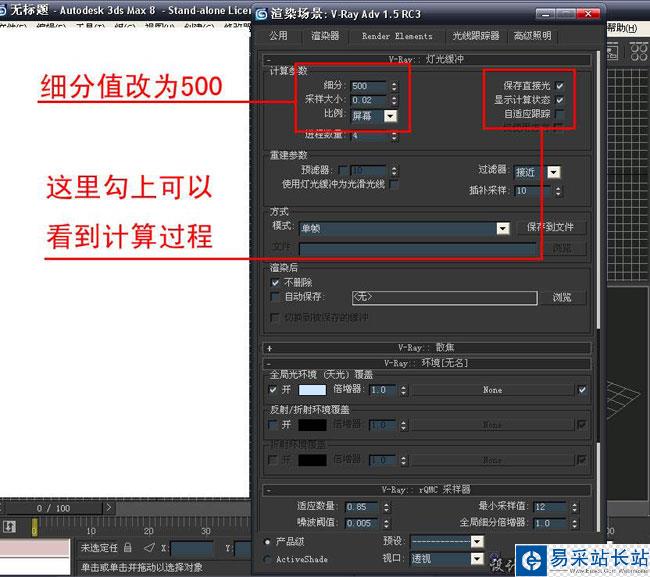650x577 pixels.
Task: Enable the 自动保存 checkbox
Action: (x=274, y=297)
